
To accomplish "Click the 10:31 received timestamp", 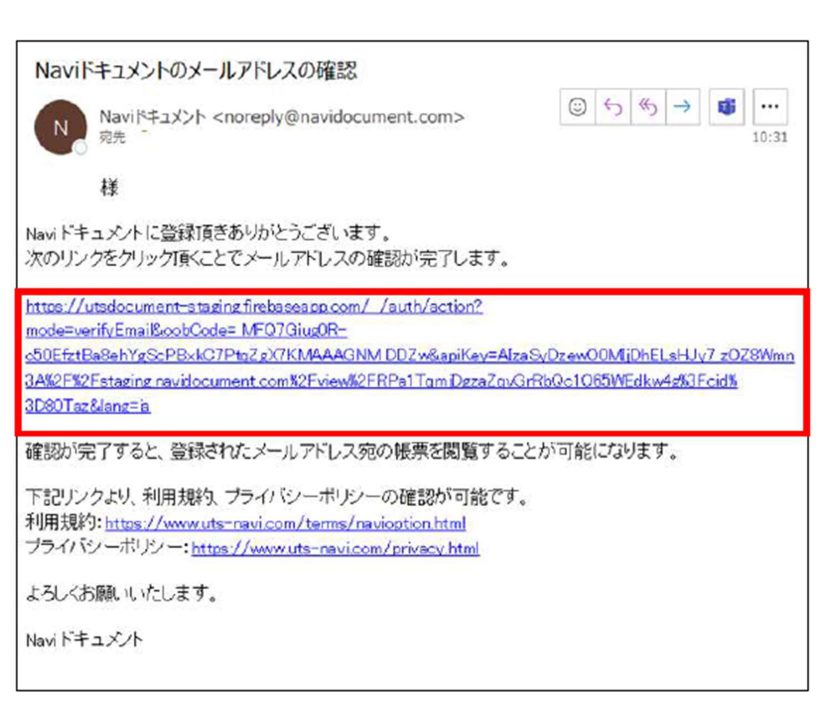I will pos(769,137).
